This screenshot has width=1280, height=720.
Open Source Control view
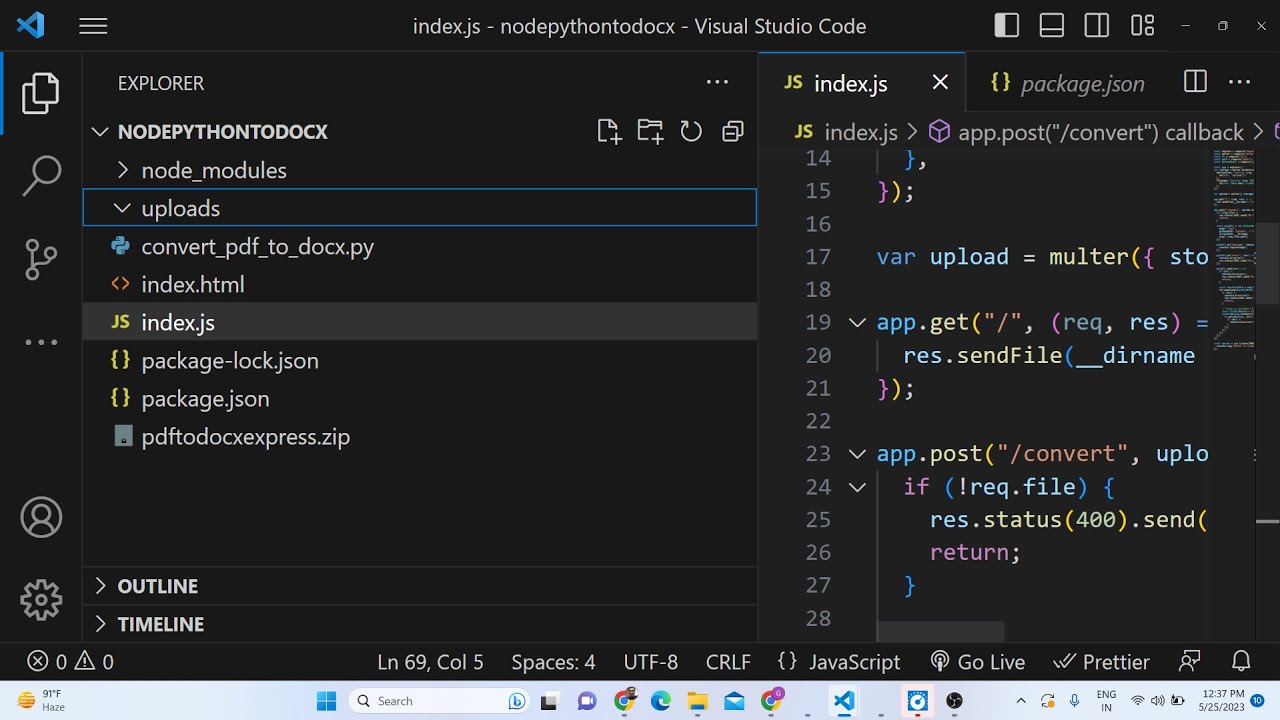[x=41, y=259]
